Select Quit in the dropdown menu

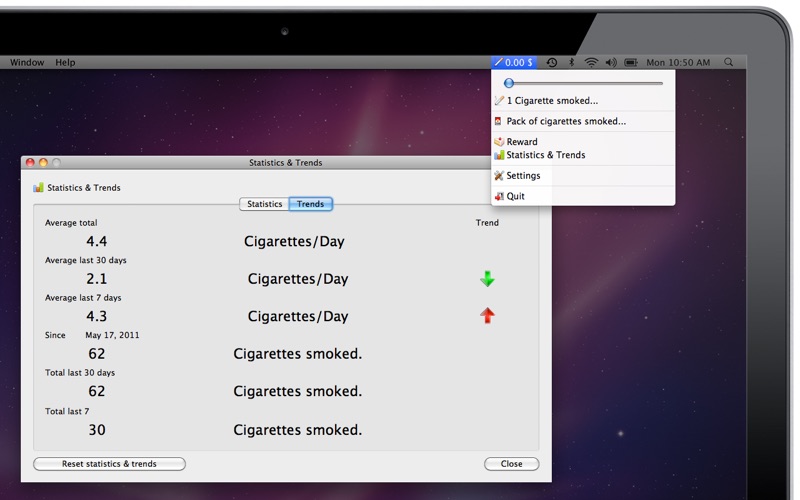pyautogui.click(x=583, y=196)
